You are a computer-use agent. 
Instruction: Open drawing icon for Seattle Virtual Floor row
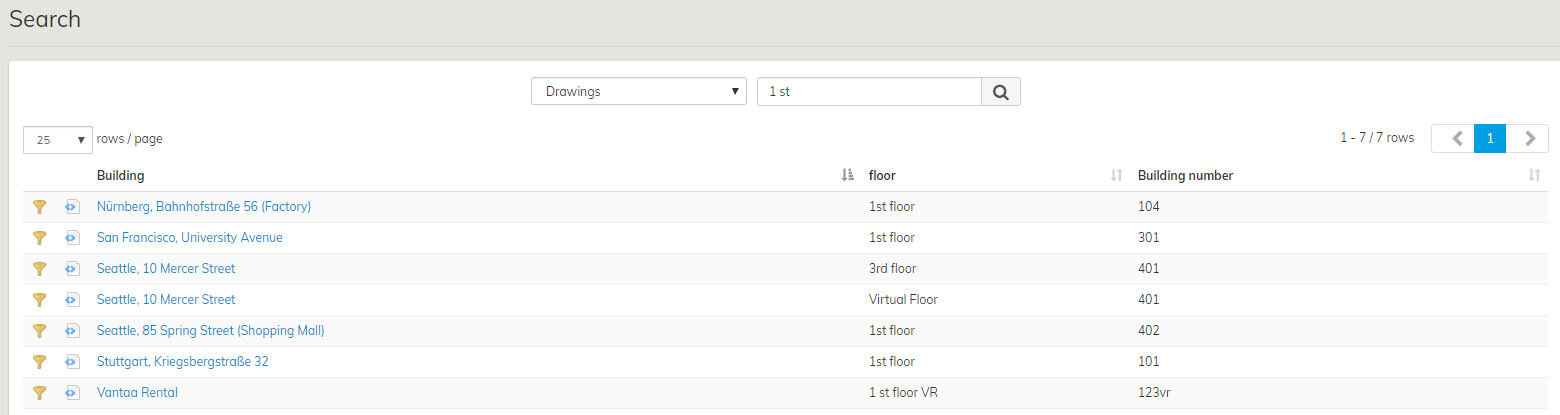[x=72, y=300]
